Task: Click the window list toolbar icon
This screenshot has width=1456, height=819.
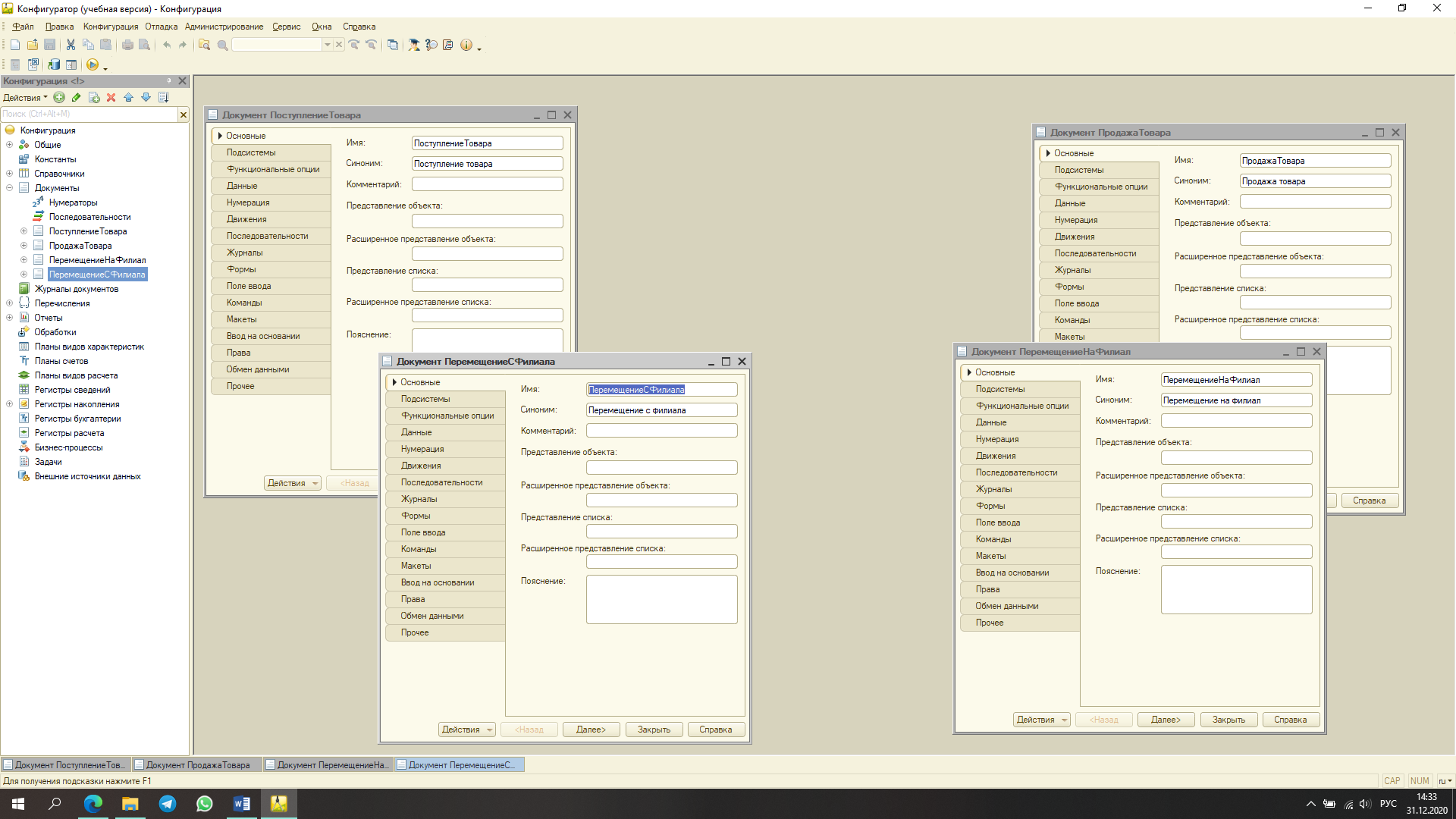Action: pos(393,45)
